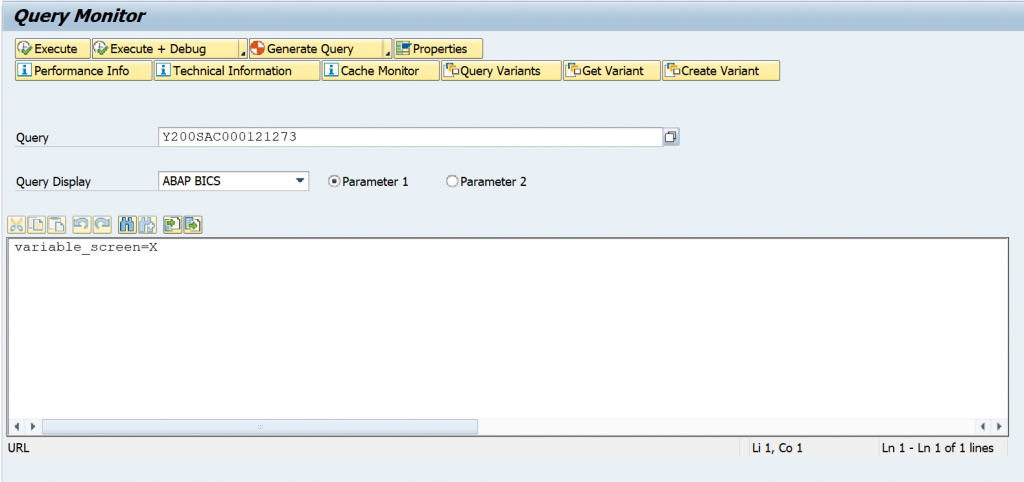The height and width of the screenshot is (482, 1024).
Task: Execute the query
Action: pos(52,49)
